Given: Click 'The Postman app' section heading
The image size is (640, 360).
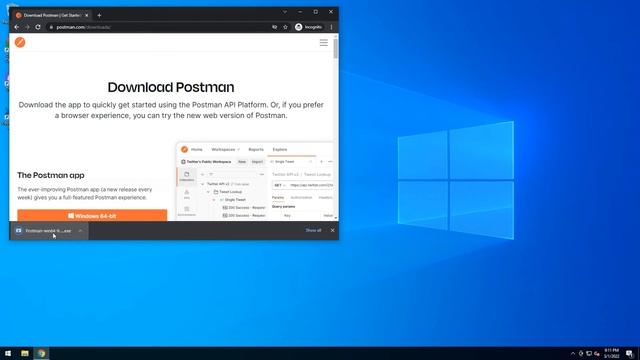Looking at the screenshot, I should pos(51,175).
